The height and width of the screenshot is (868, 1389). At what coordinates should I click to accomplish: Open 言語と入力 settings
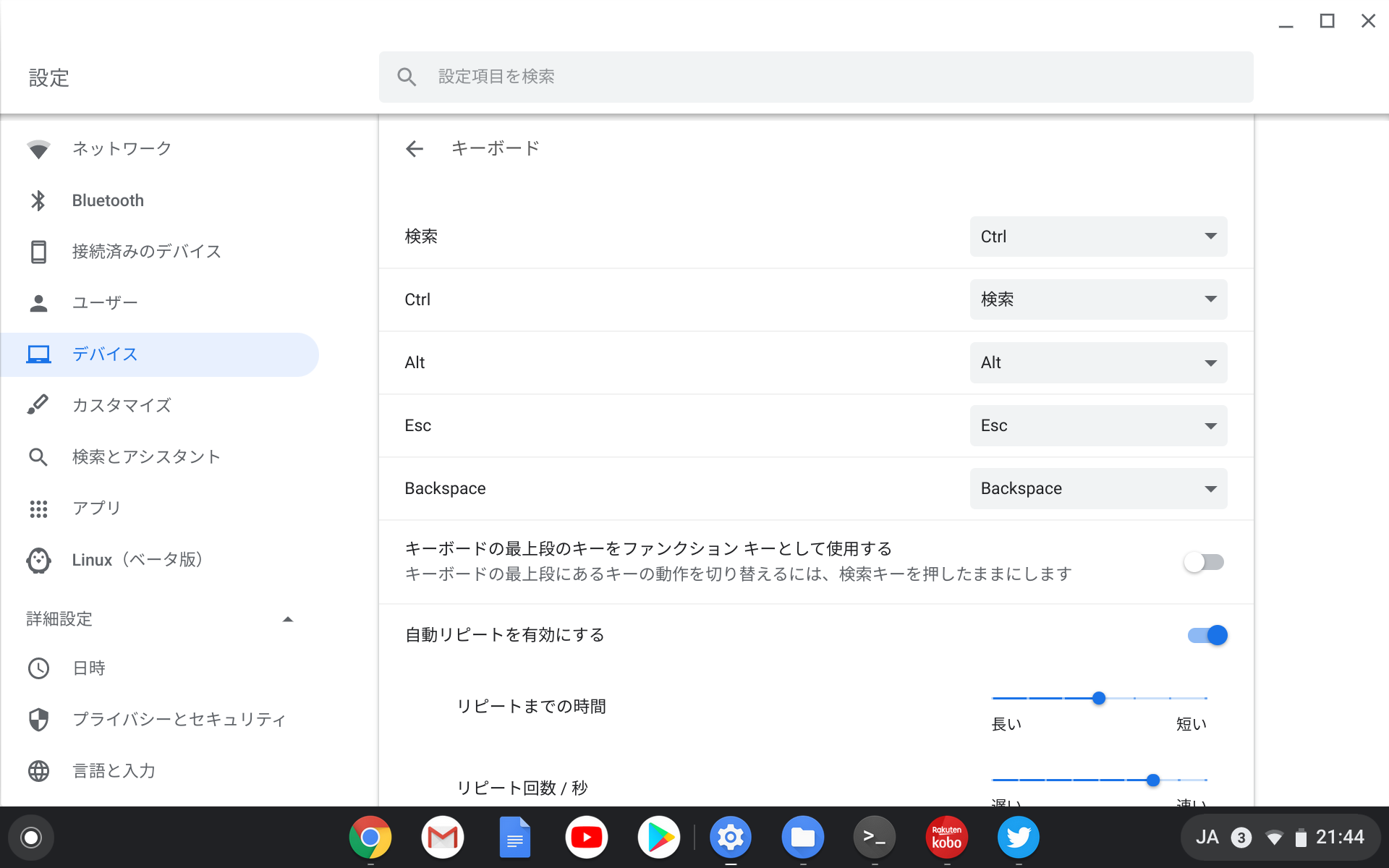(x=159, y=771)
